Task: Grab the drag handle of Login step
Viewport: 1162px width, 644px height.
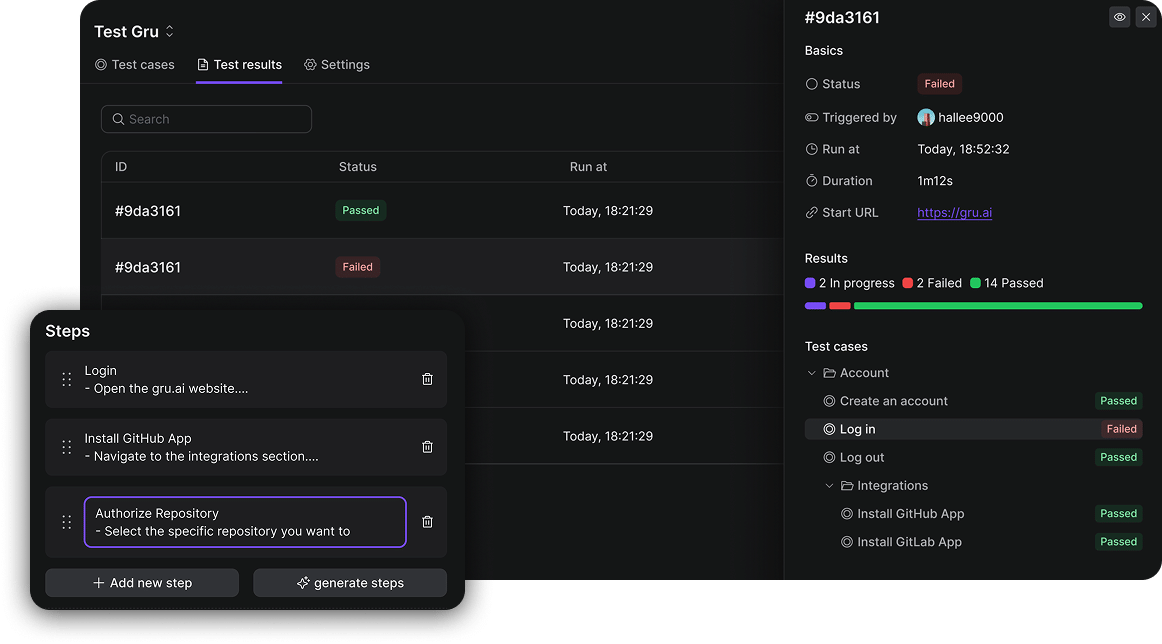Action: (x=67, y=379)
